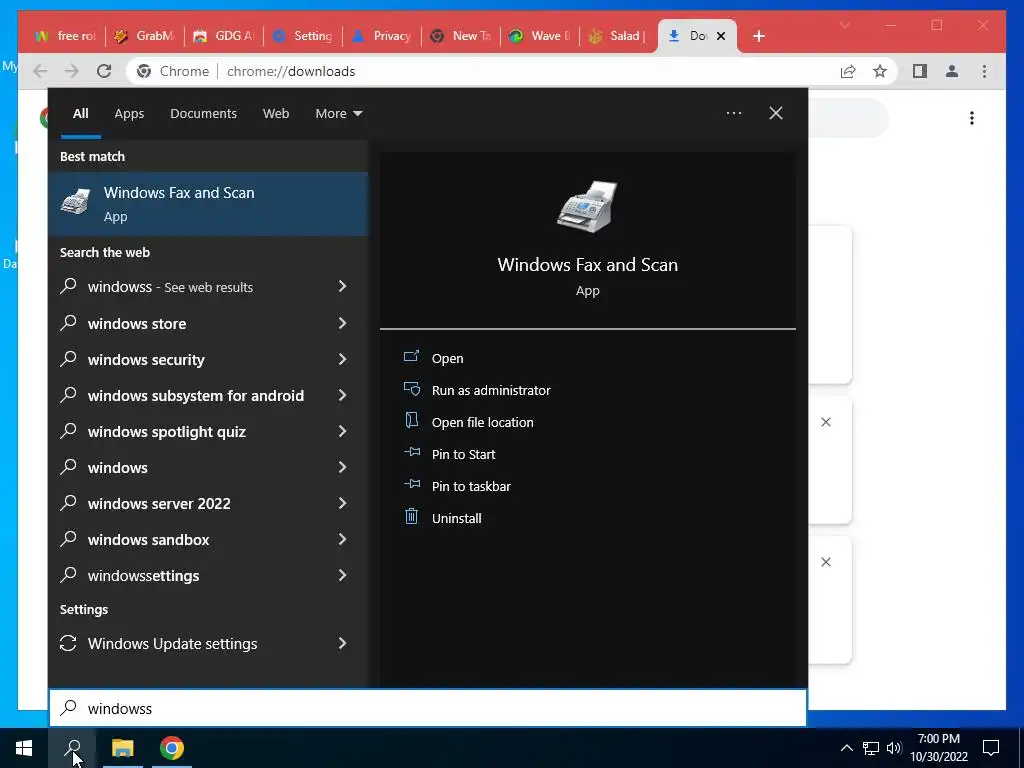Expand 'windows subsystem for android' arrow
Image resolution: width=1024 pixels, height=768 pixels.
click(x=342, y=395)
